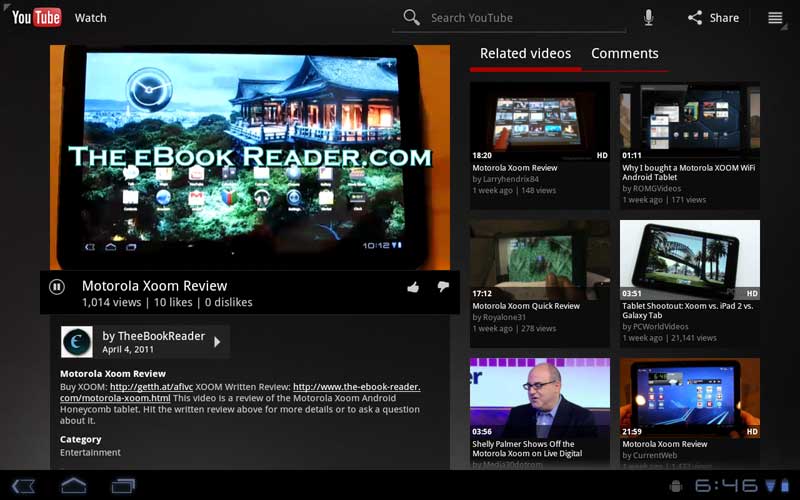800x500 pixels.
Task: Select 'by PCWorldVideos' uploader text
Action: (655, 327)
